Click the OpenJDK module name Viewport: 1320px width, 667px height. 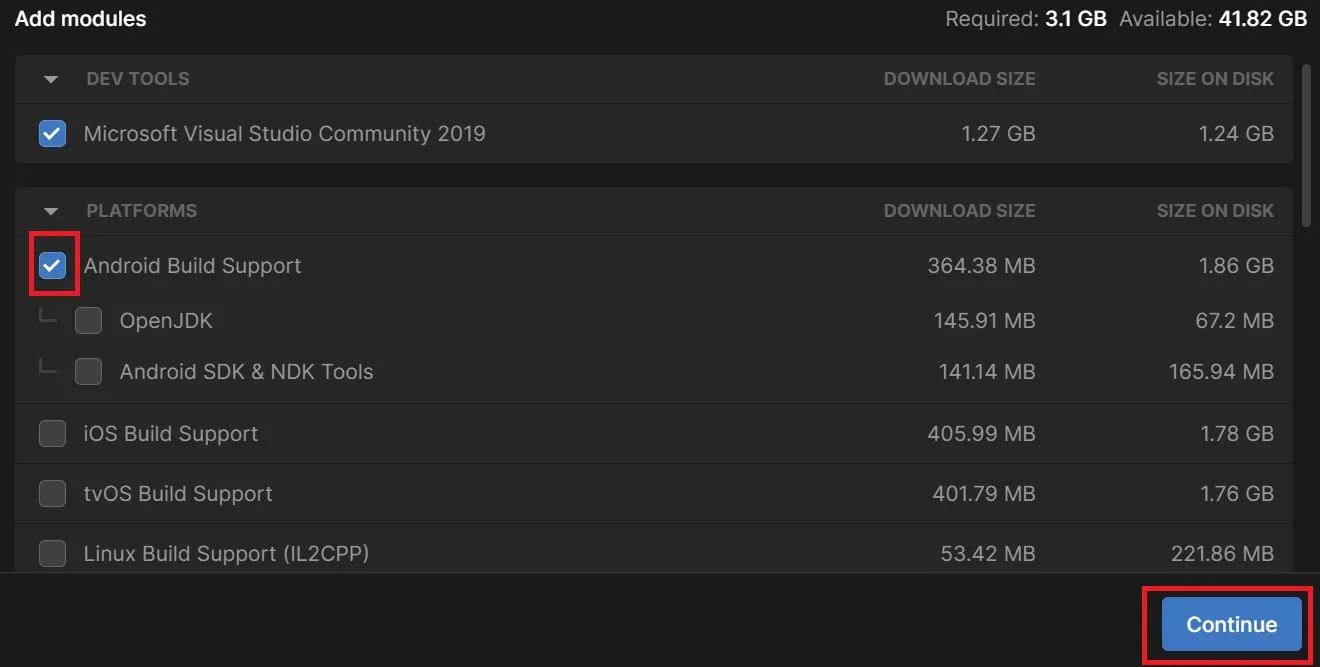click(166, 321)
